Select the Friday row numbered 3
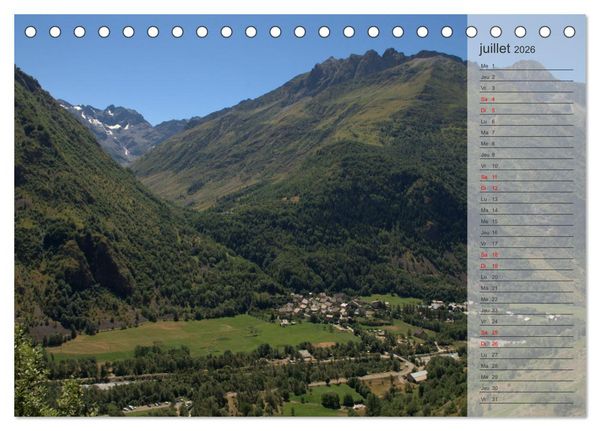This screenshot has width=600, height=431. click(x=527, y=88)
